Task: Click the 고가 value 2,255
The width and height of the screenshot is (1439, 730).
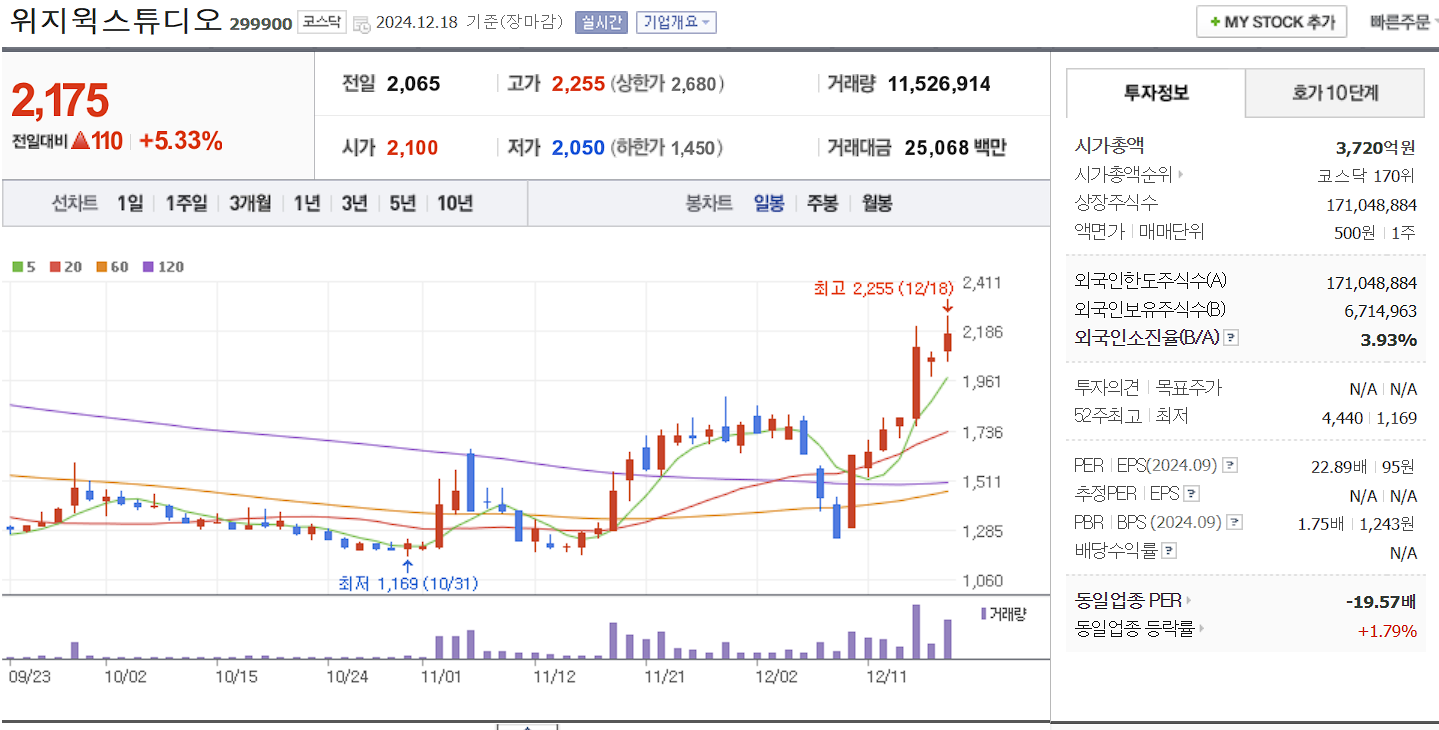Action: 578,84
